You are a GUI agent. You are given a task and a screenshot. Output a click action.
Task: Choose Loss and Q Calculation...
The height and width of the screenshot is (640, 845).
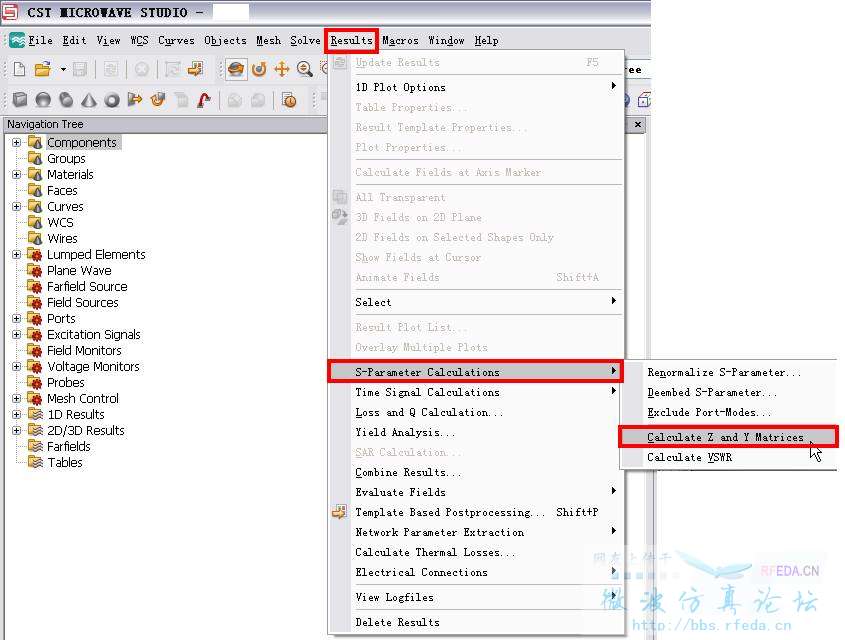pyautogui.click(x=477, y=412)
